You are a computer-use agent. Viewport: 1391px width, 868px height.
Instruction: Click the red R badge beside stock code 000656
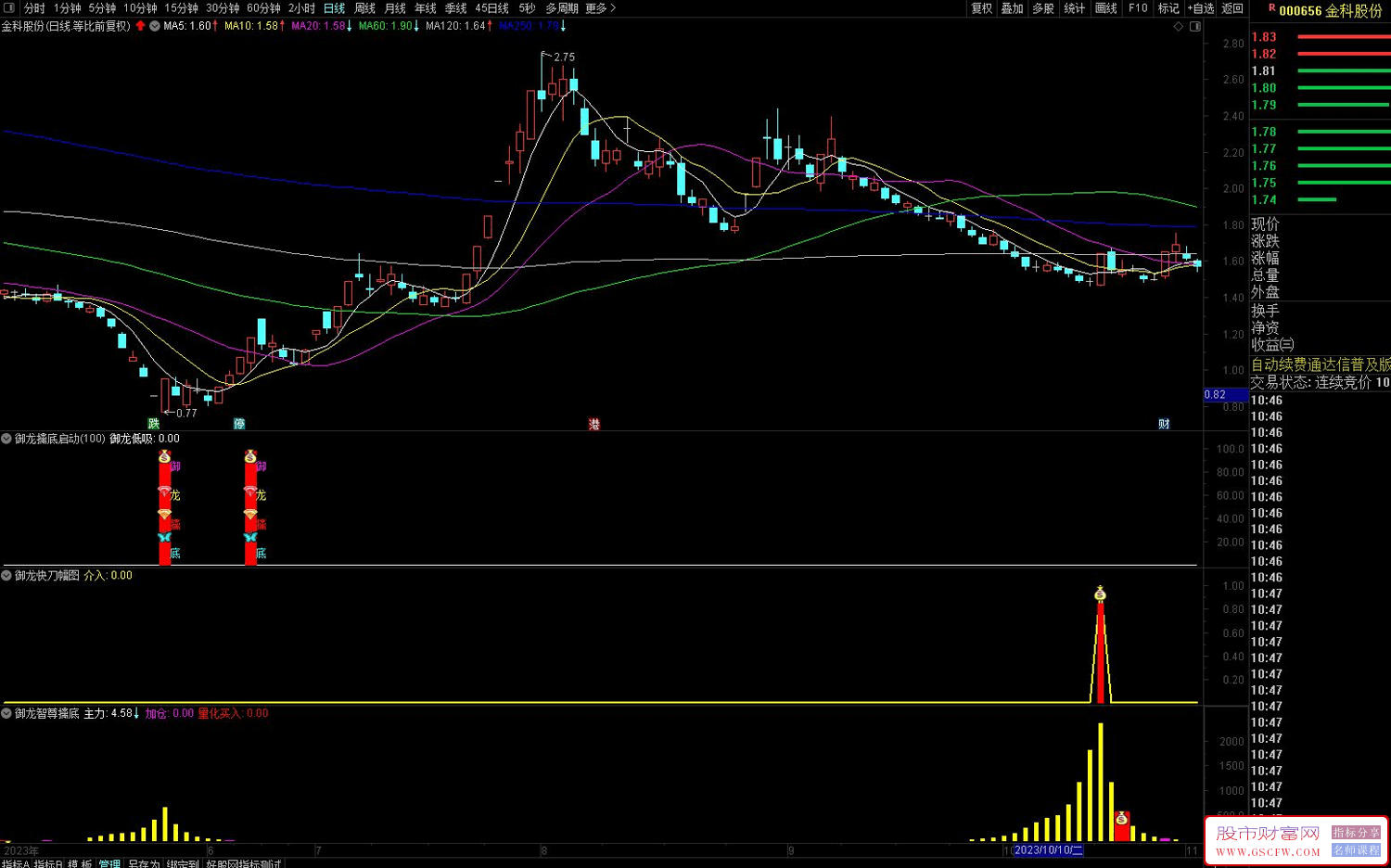click(1271, 9)
